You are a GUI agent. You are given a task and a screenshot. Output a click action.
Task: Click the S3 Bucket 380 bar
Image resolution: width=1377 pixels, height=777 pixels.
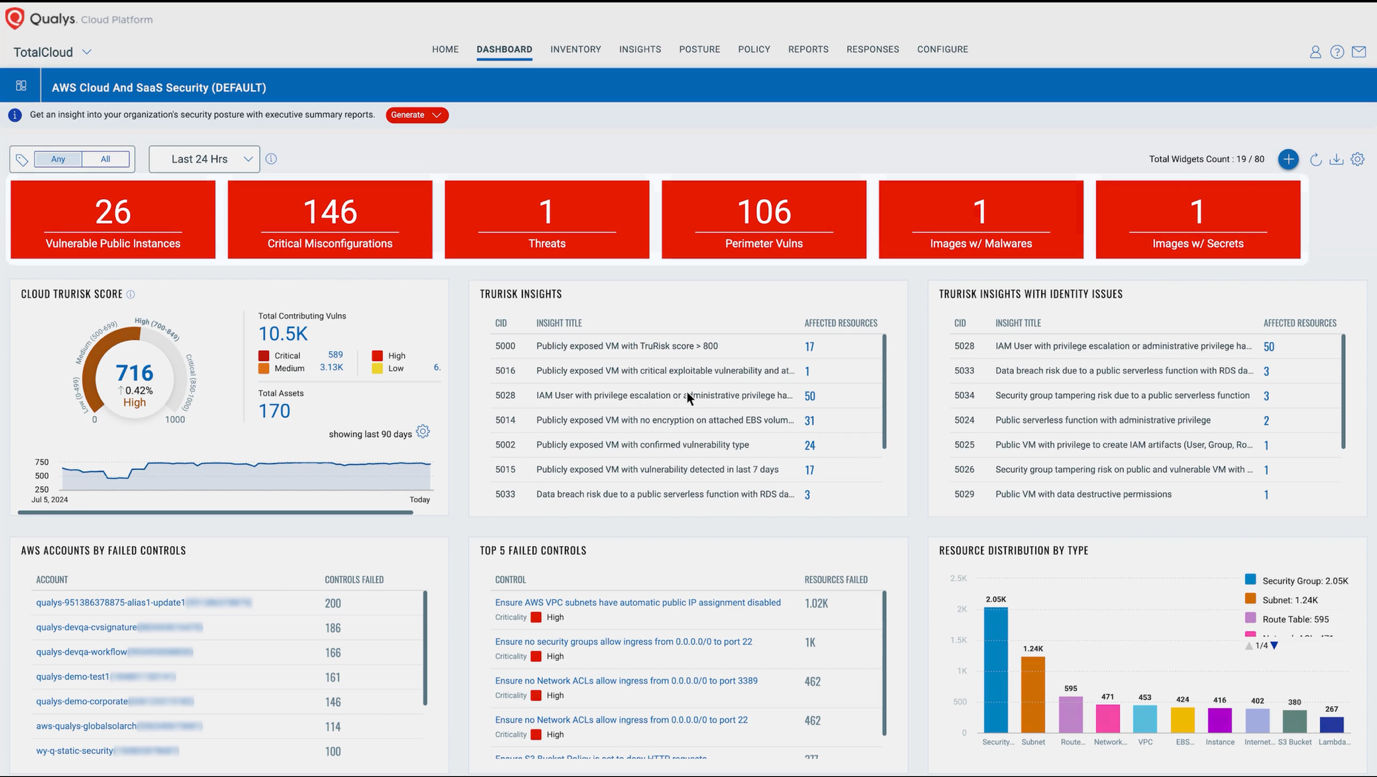[x=1295, y=721]
